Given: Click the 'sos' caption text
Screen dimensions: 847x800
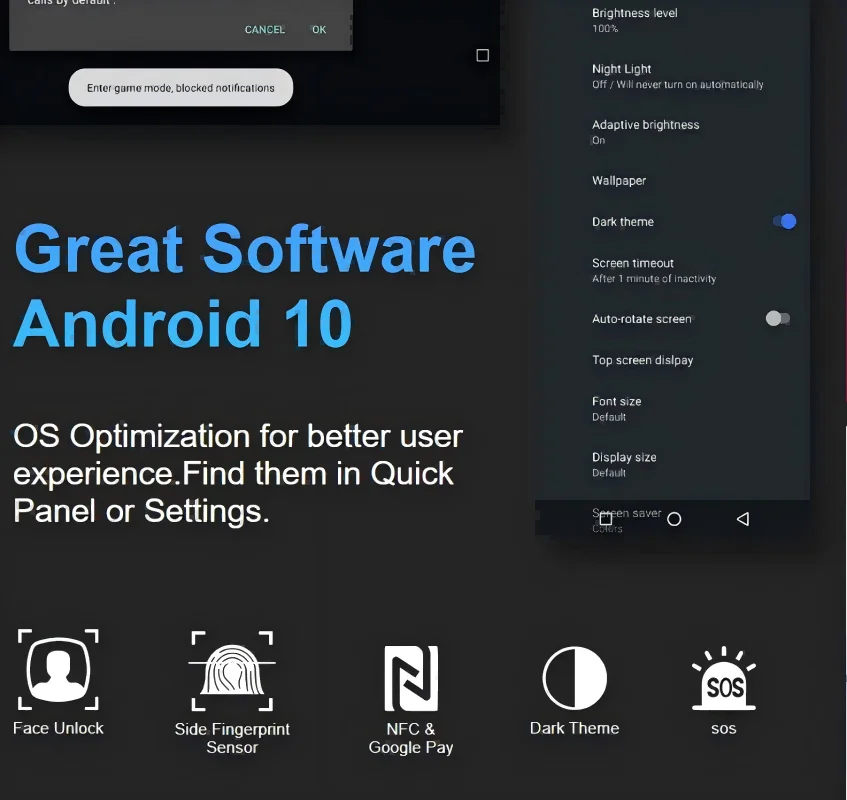Looking at the screenshot, I should tap(724, 728).
